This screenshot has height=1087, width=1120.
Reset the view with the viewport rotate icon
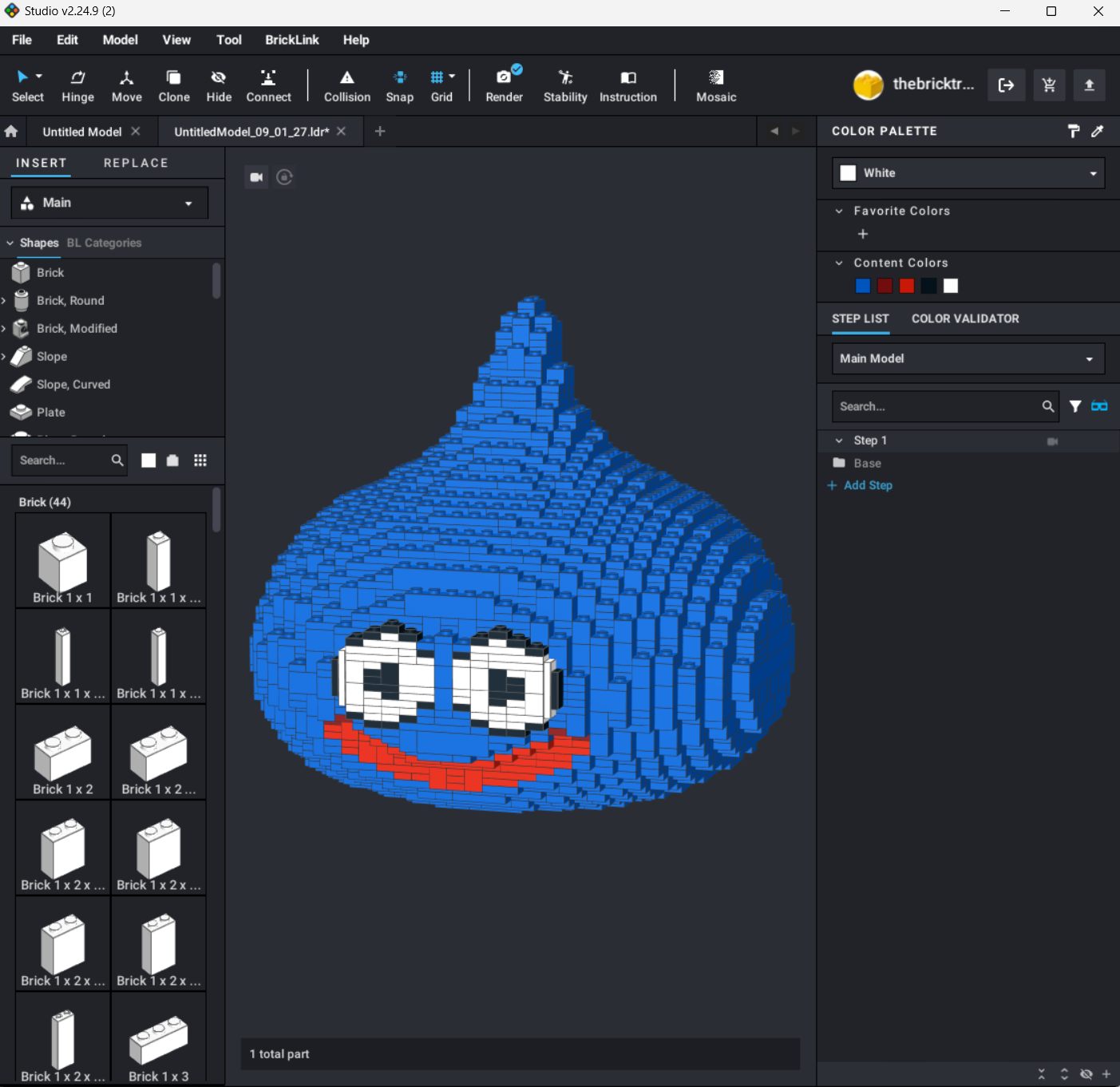coord(284,177)
